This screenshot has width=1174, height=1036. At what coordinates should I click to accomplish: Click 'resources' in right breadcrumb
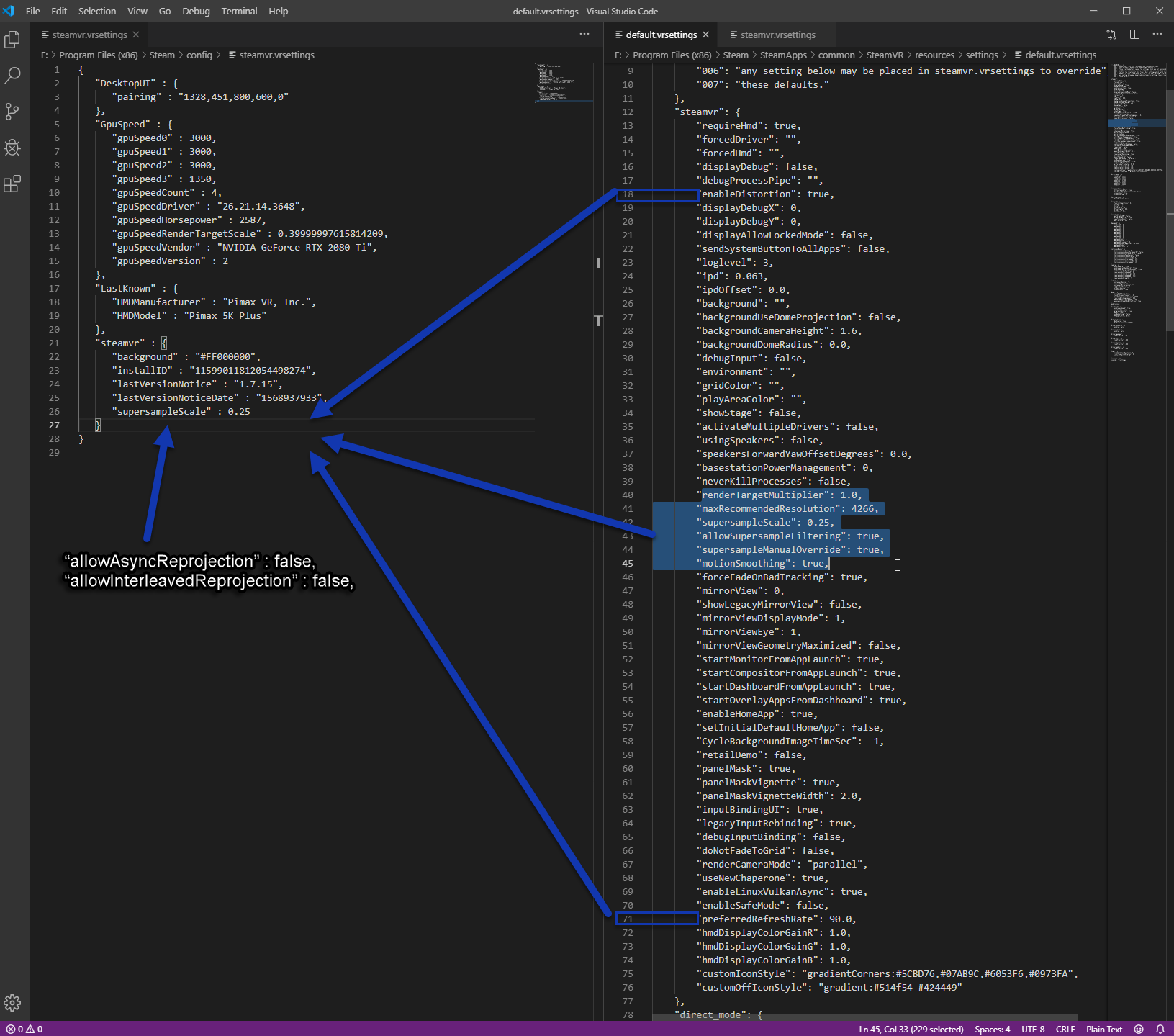pos(934,55)
